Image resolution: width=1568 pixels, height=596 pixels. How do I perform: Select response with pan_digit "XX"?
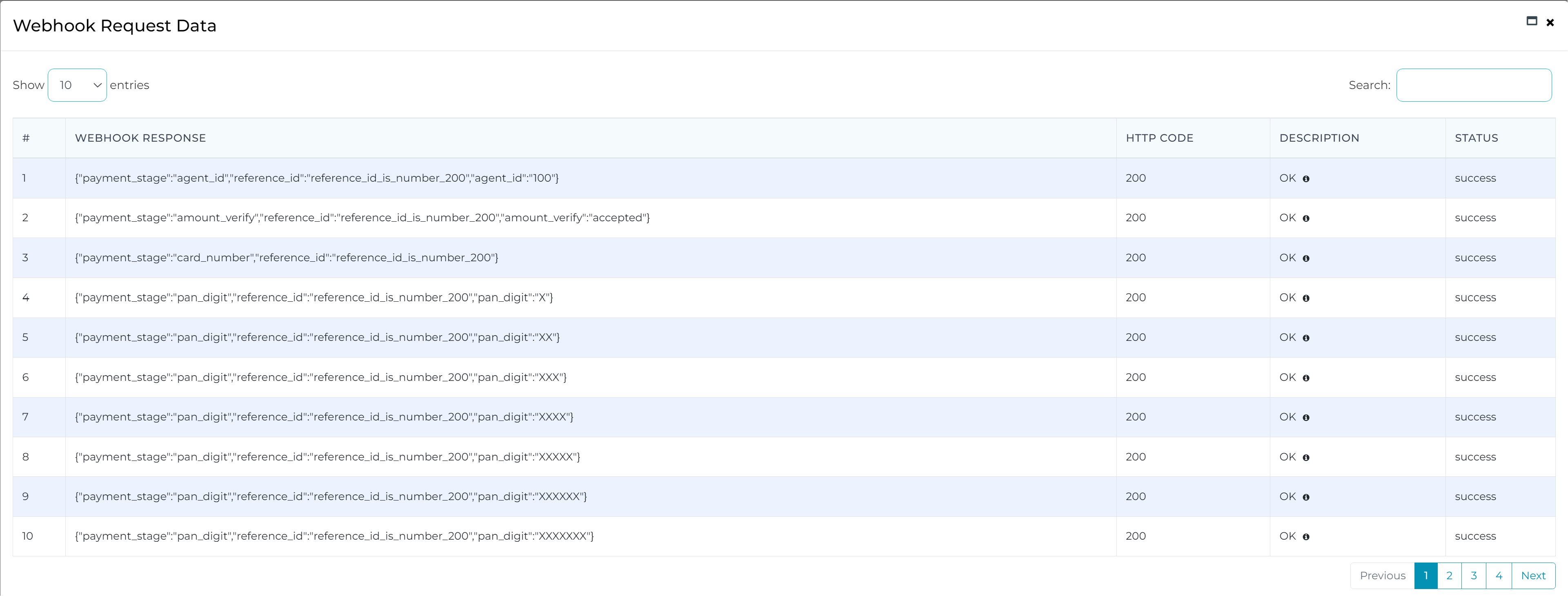point(317,337)
